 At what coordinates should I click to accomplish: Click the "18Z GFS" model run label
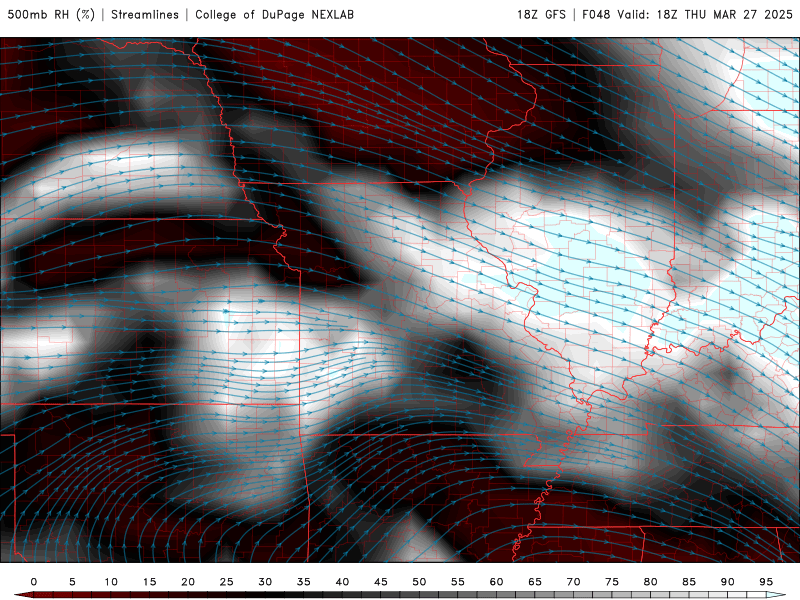pyautogui.click(x=541, y=15)
